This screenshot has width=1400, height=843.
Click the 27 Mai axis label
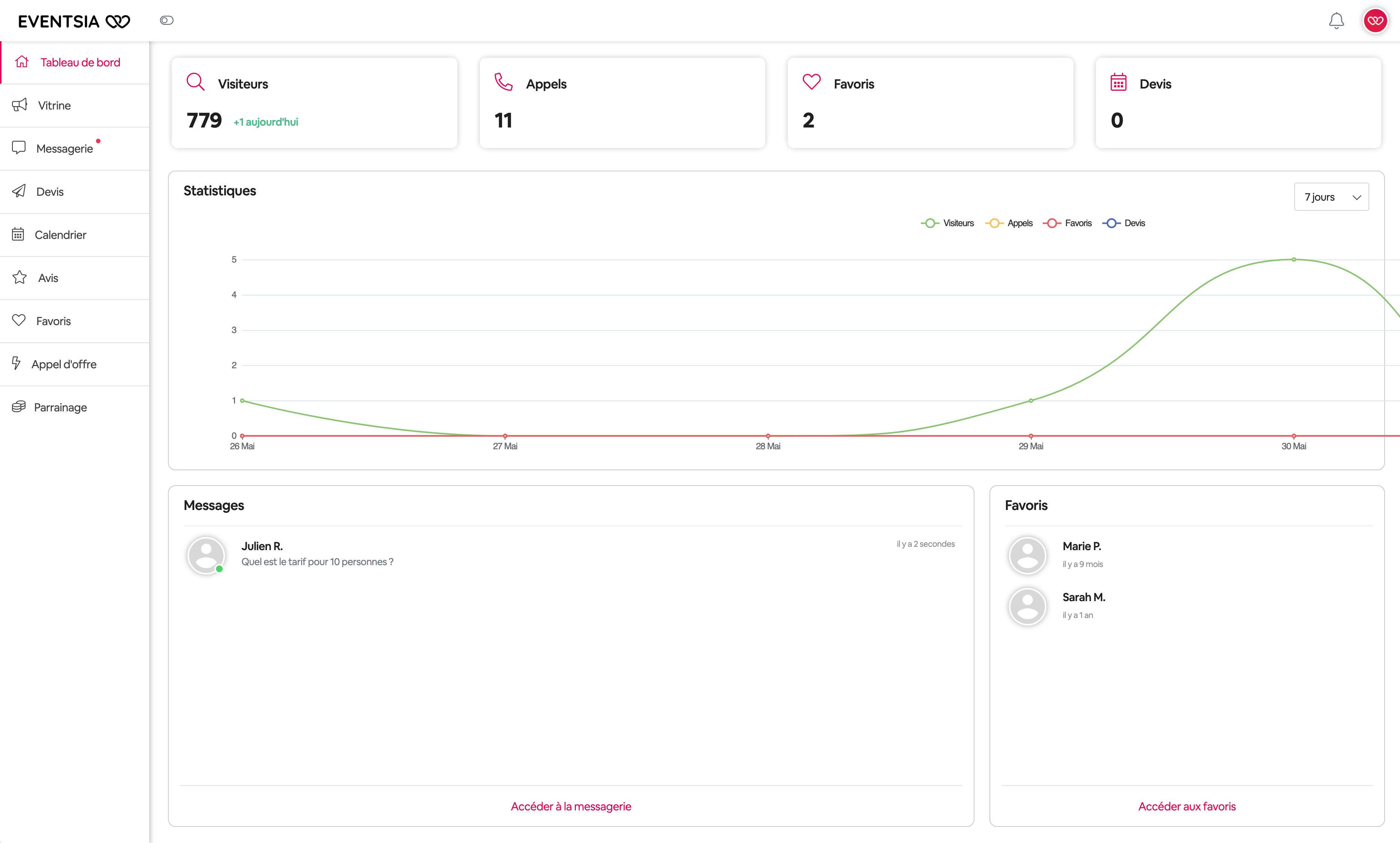tap(505, 447)
